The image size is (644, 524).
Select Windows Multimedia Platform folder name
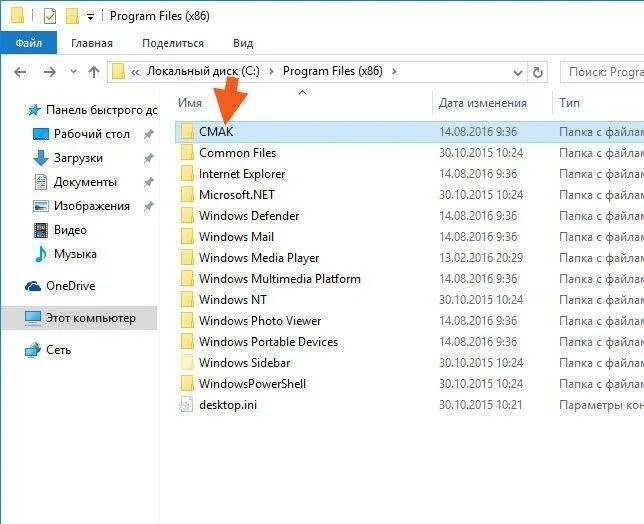click(280, 279)
